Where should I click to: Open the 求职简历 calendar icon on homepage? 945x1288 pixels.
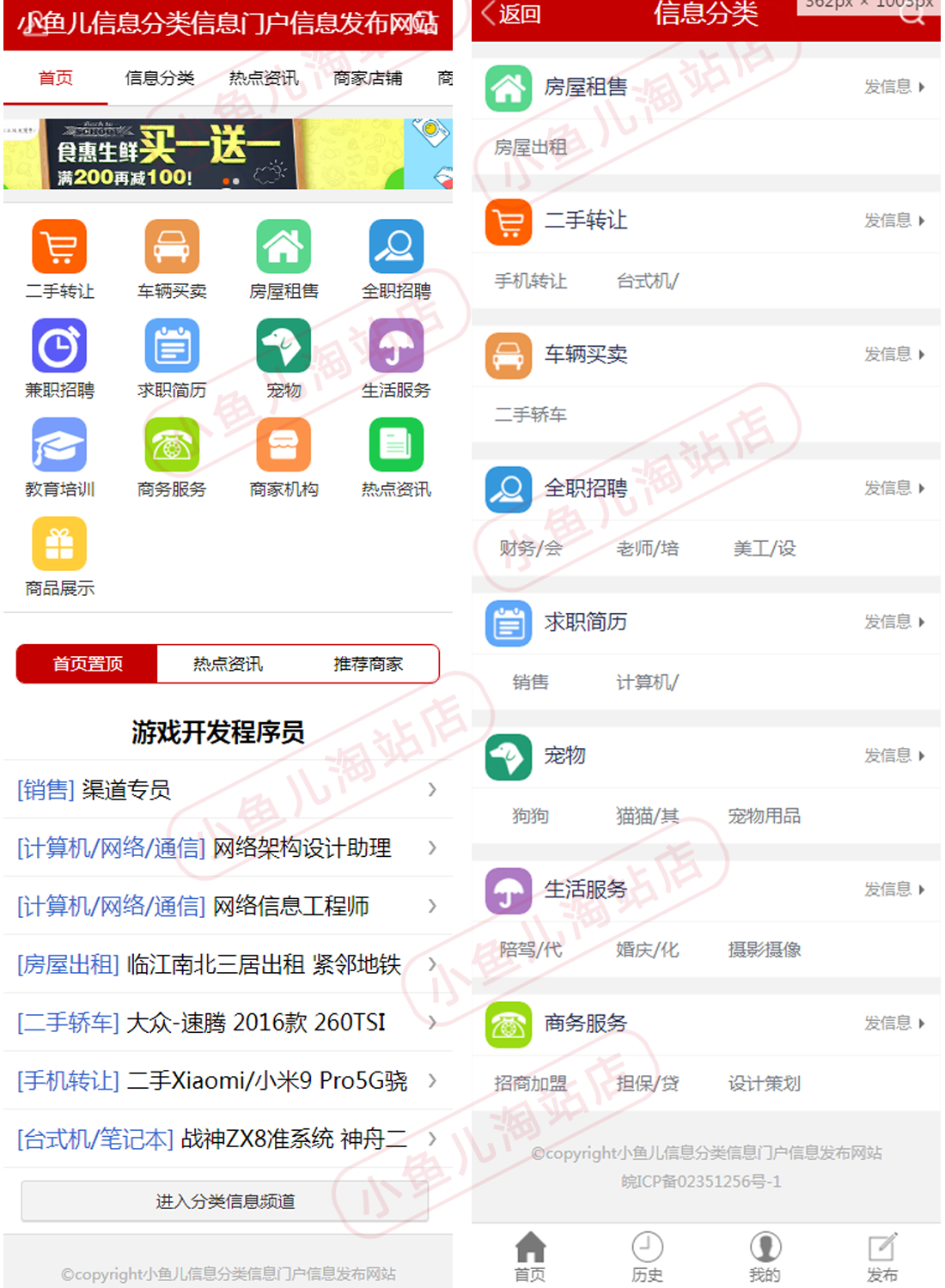click(172, 345)
